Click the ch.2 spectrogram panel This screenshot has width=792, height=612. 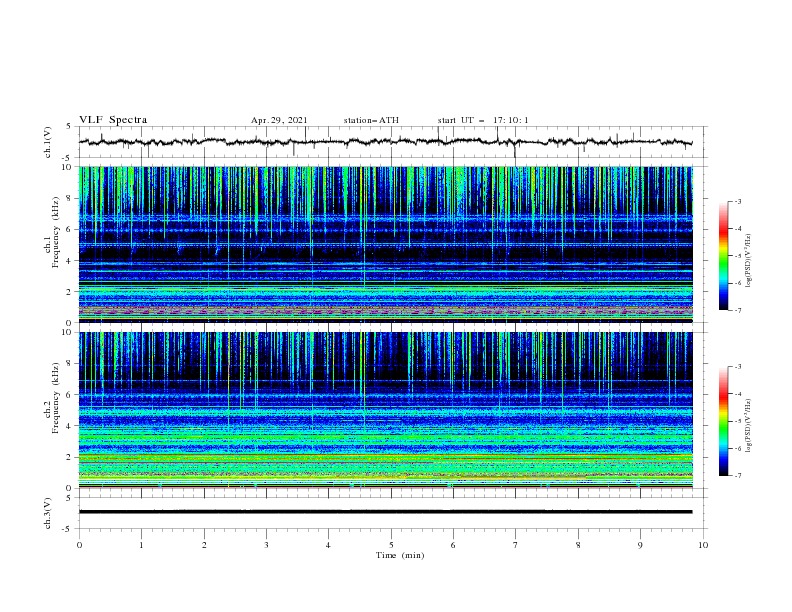(385, 410)
